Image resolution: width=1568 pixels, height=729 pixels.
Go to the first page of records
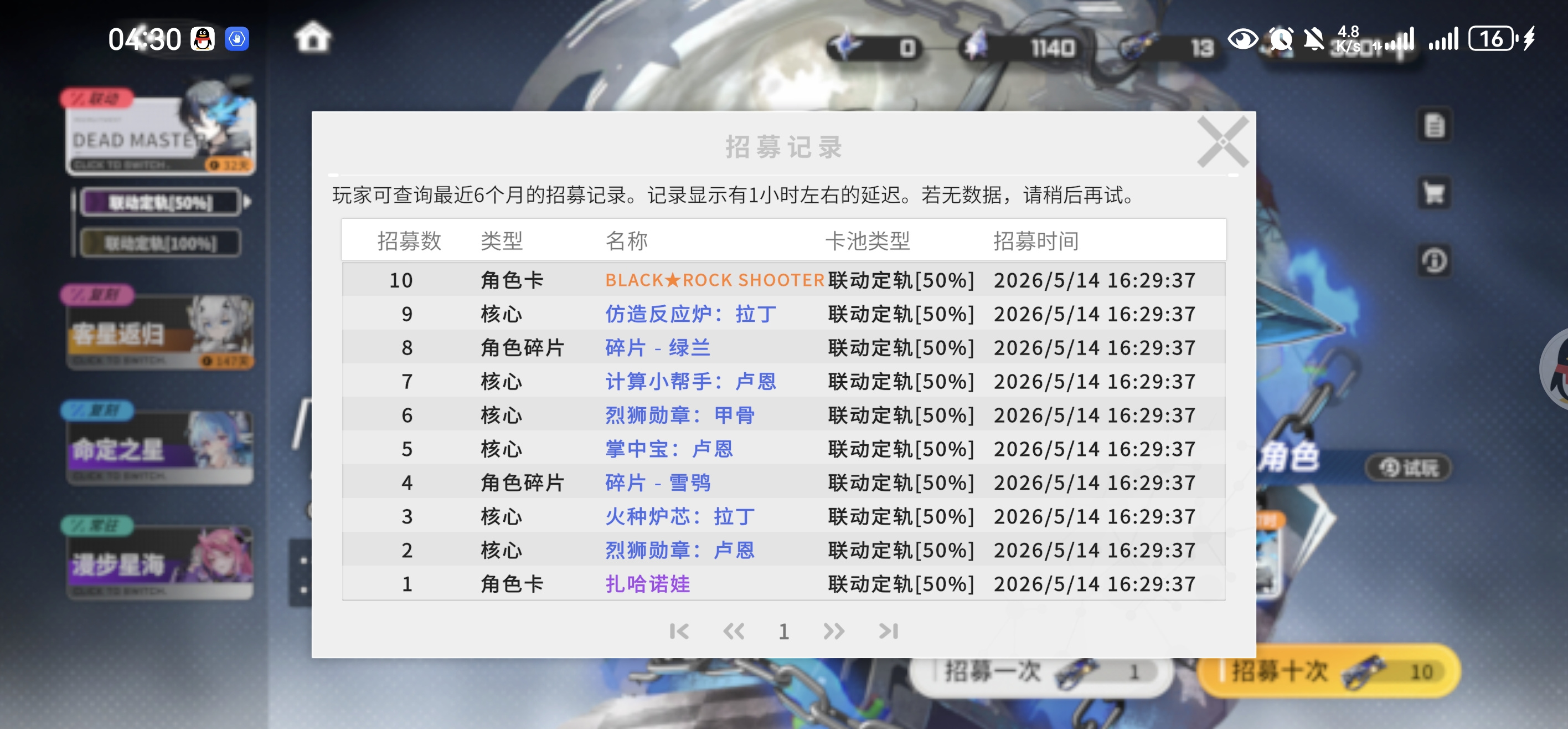pos(679,632)
